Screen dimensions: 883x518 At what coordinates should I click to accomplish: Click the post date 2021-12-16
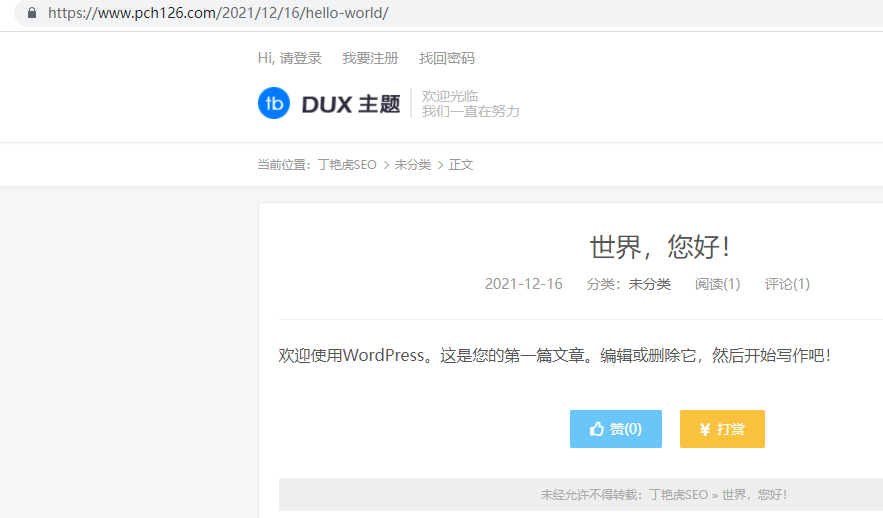524,284
